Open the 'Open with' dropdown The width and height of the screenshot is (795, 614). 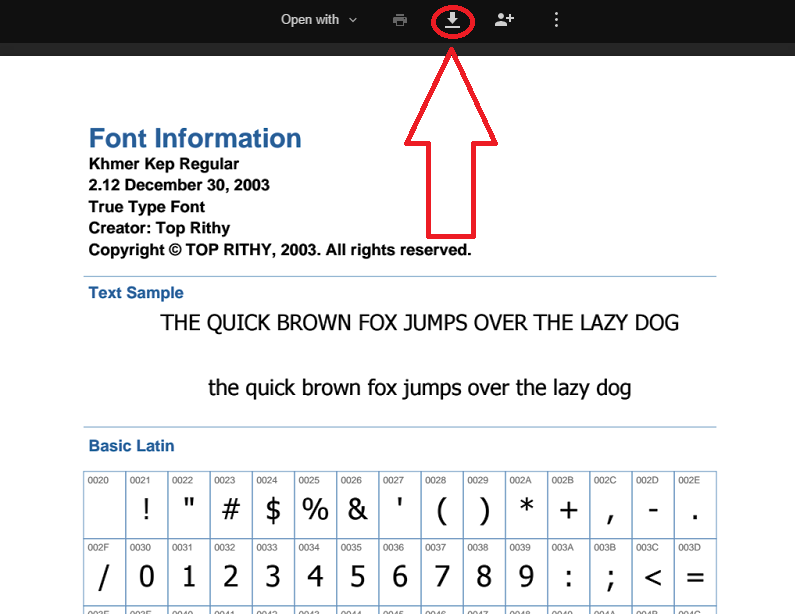[x=319, y=20]
